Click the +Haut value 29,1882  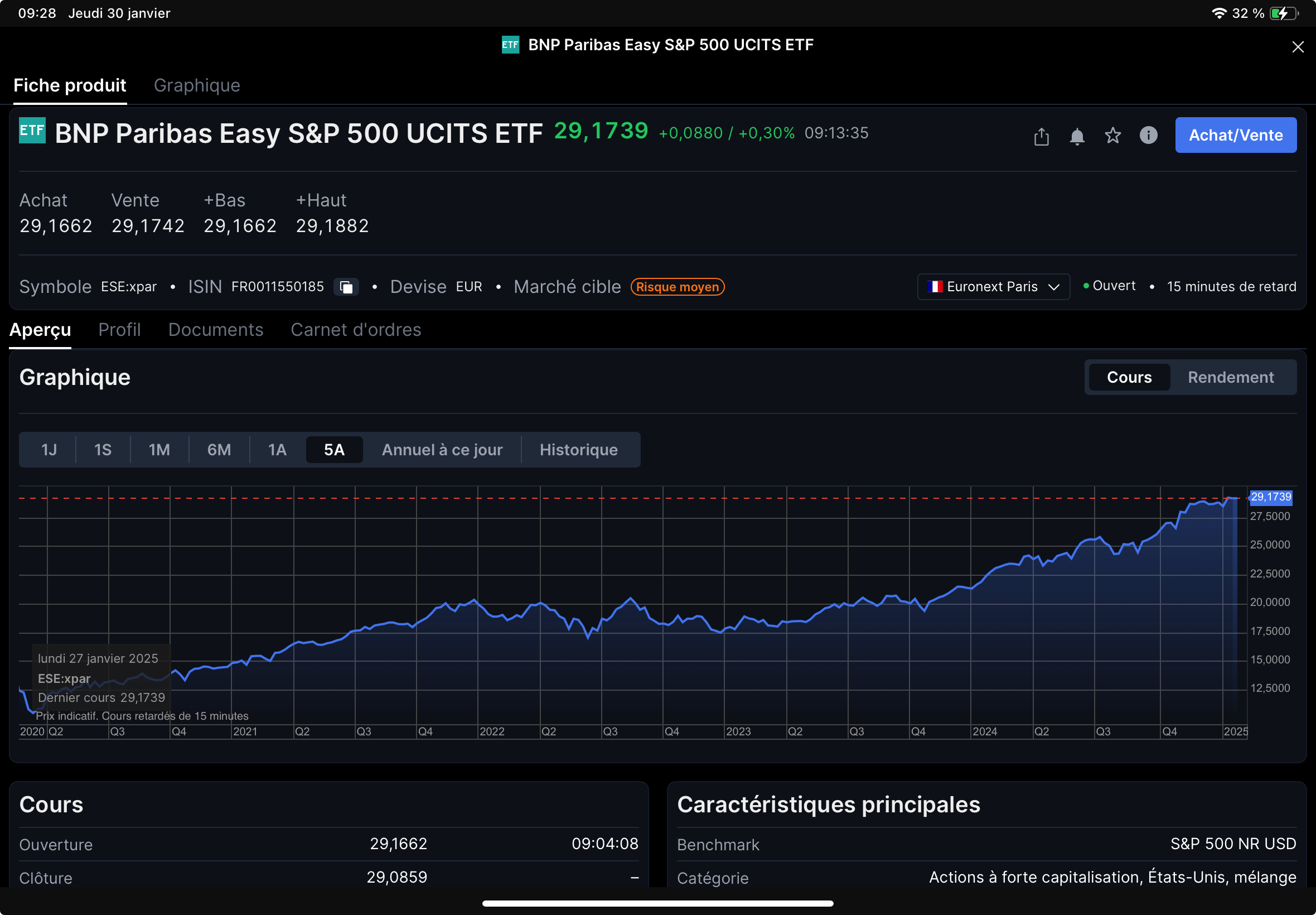click(x=332, y=226)
